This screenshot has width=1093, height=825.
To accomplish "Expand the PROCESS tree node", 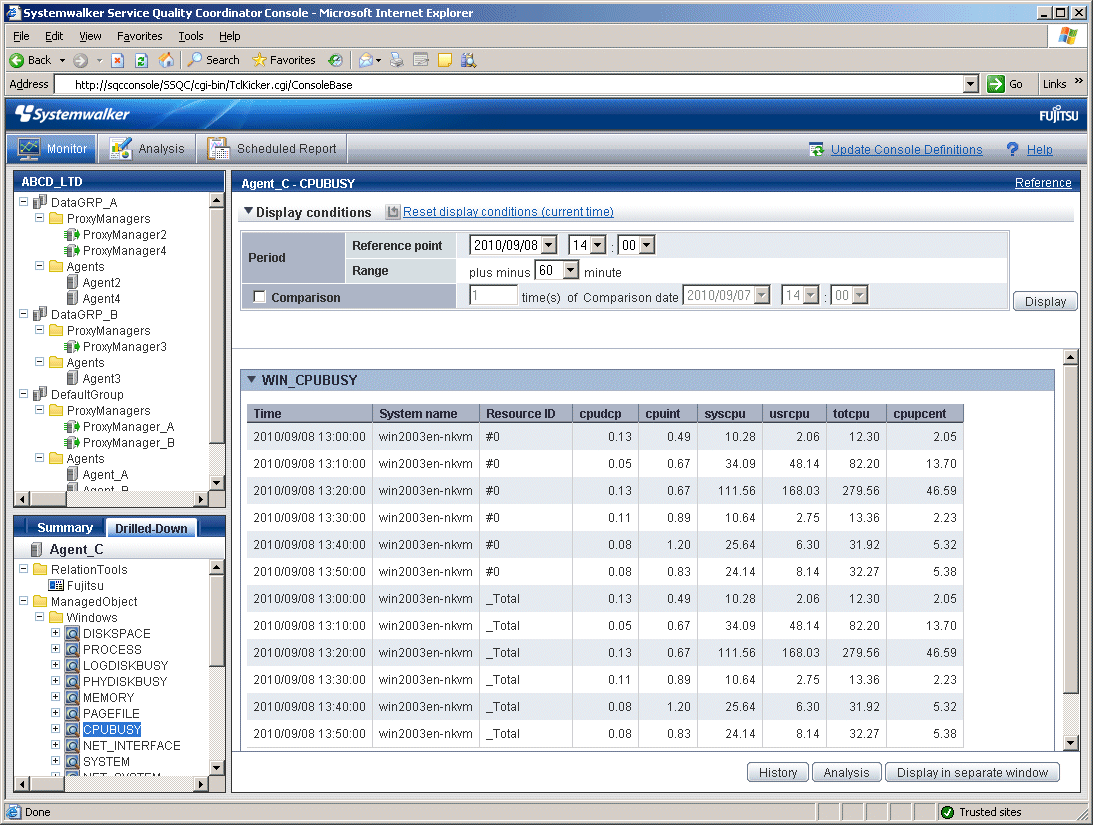I will [x=56, y=649].
